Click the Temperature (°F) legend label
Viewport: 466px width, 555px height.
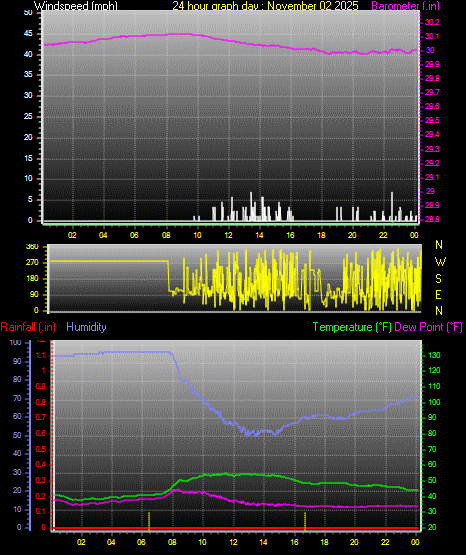click(x=352, y=327)
